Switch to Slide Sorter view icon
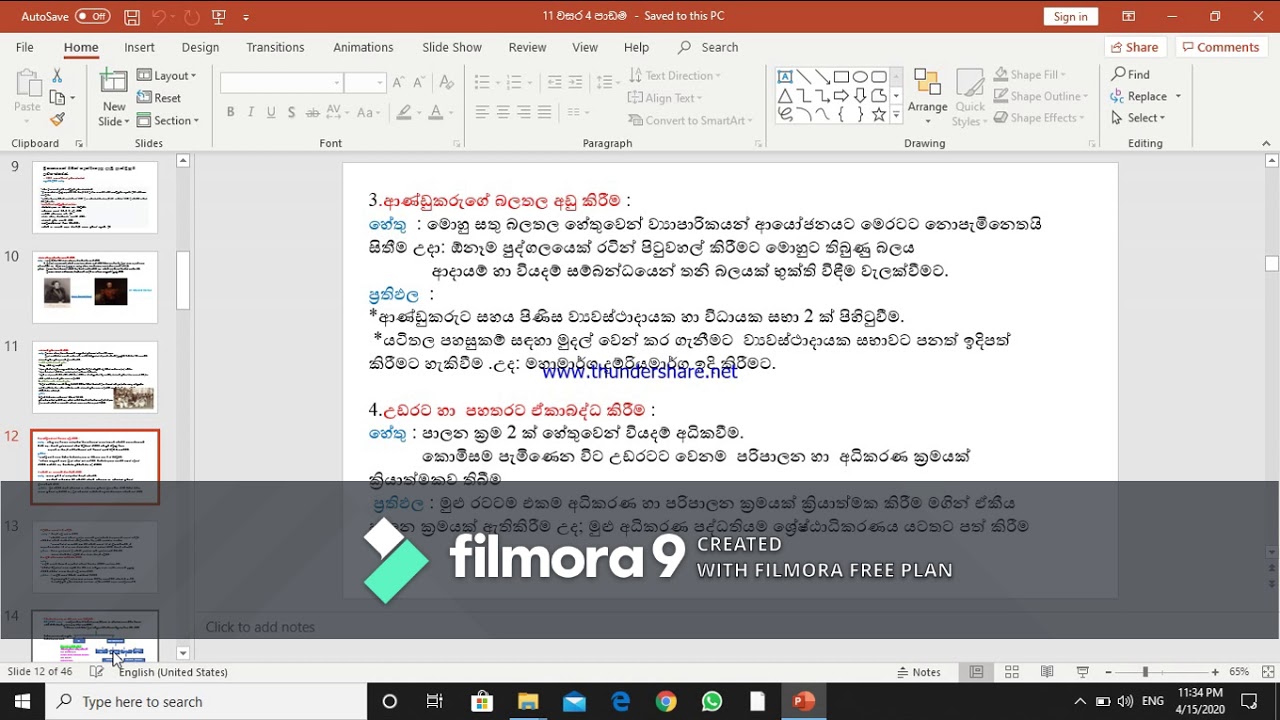Viewport: 1280px width, 720px height. [1012, 672]
